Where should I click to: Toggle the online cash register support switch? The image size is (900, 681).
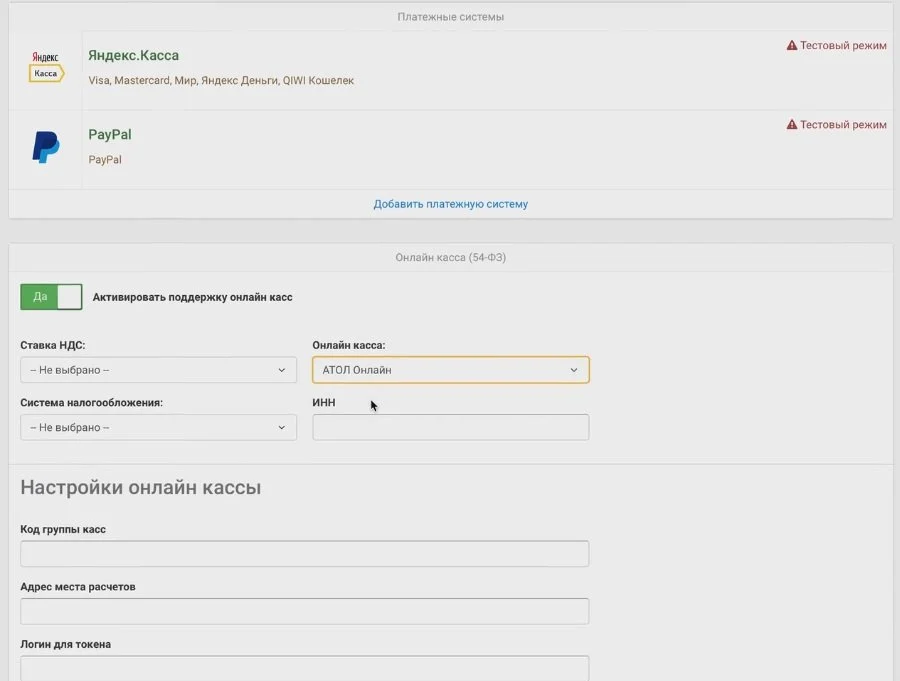pos(51,297)
